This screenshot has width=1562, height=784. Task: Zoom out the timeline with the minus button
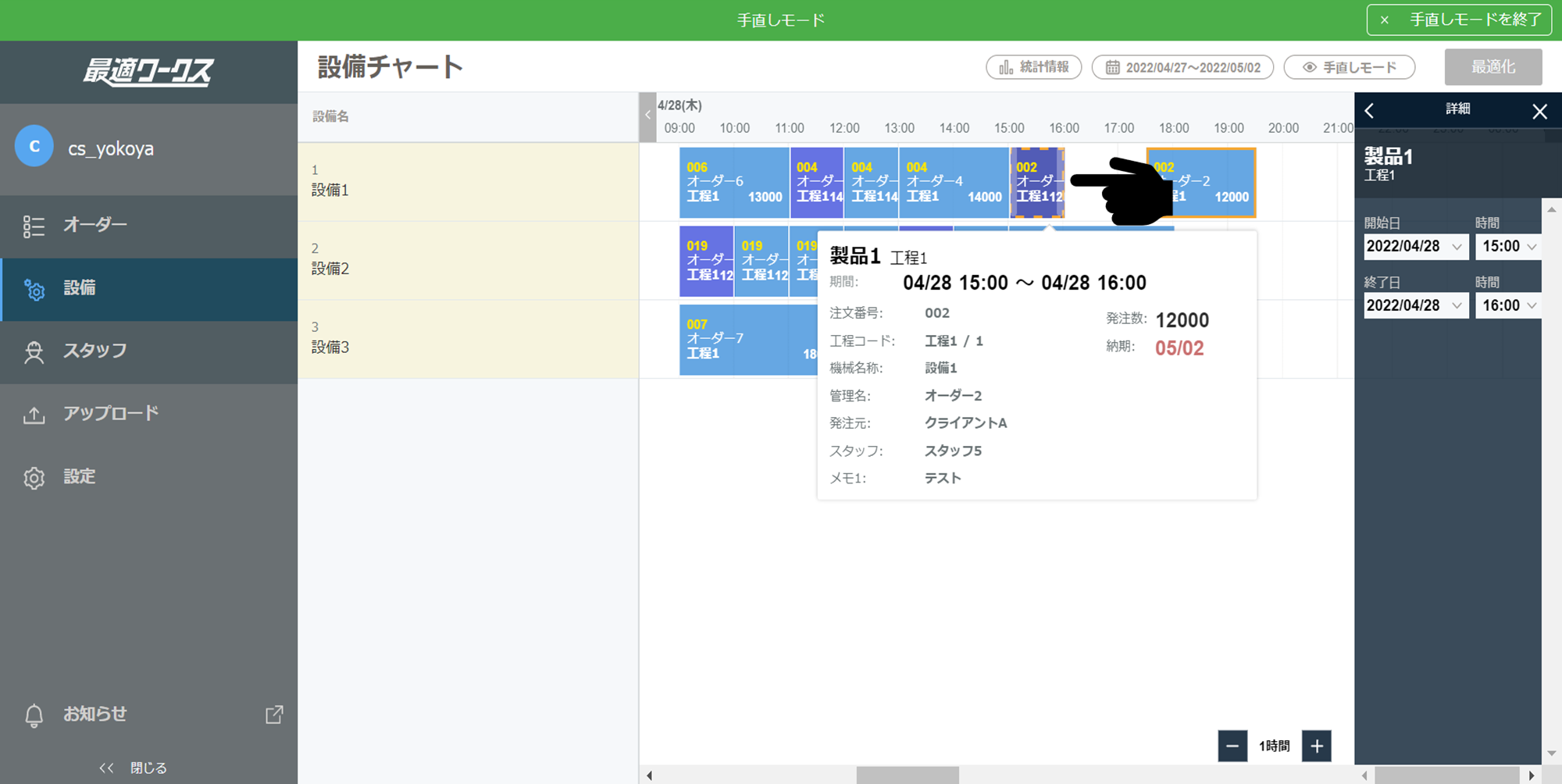tap(1232, 746)
